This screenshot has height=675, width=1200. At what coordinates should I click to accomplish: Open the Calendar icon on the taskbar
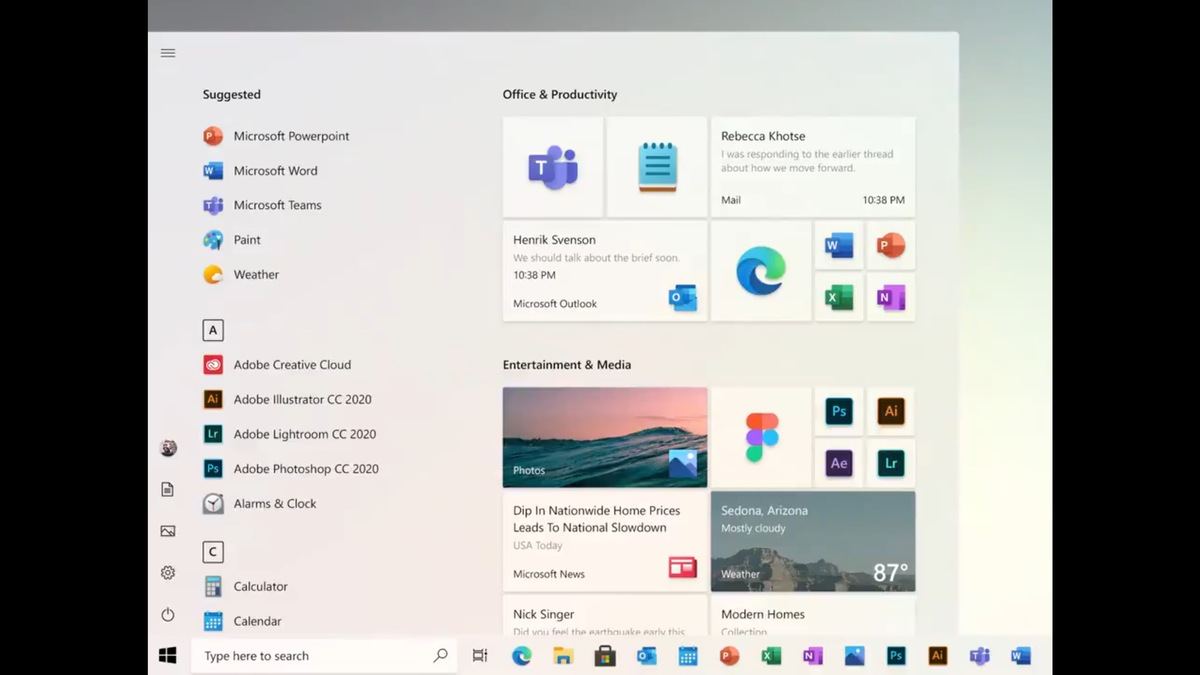coord(688,656)
